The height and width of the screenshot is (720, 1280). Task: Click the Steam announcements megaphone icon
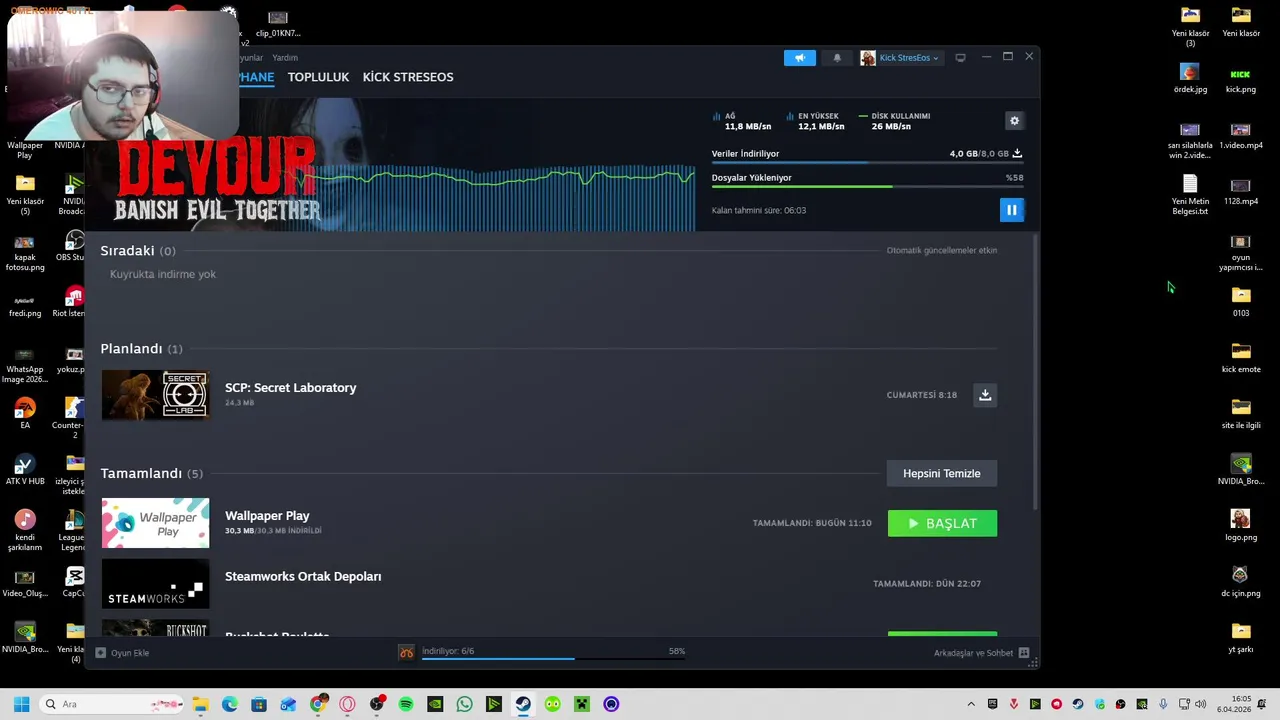point(800,58)
